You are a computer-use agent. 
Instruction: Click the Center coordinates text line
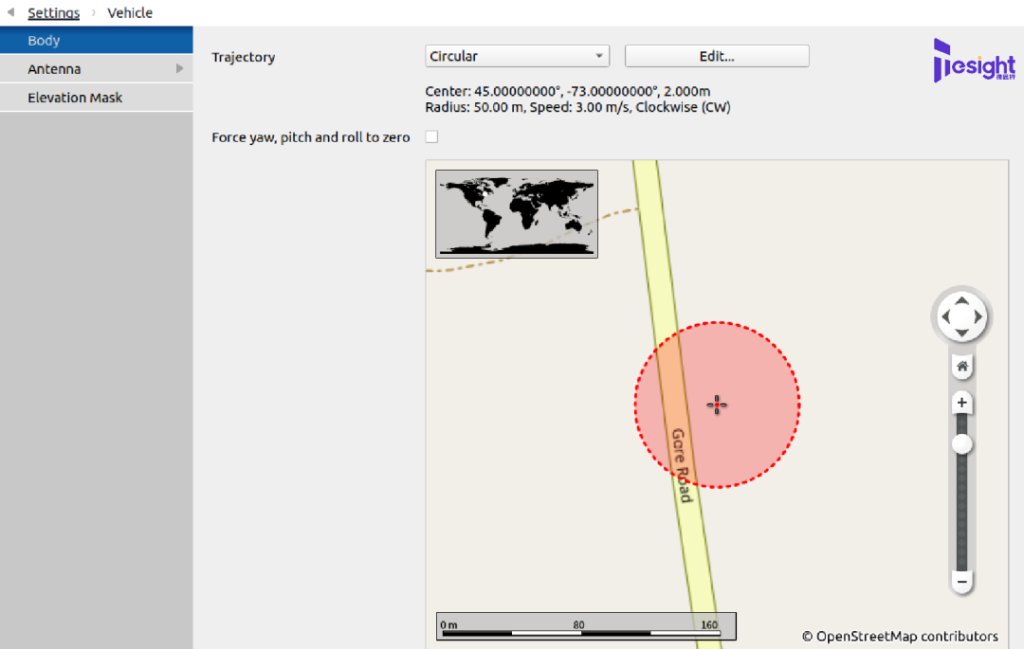point(568,91)
